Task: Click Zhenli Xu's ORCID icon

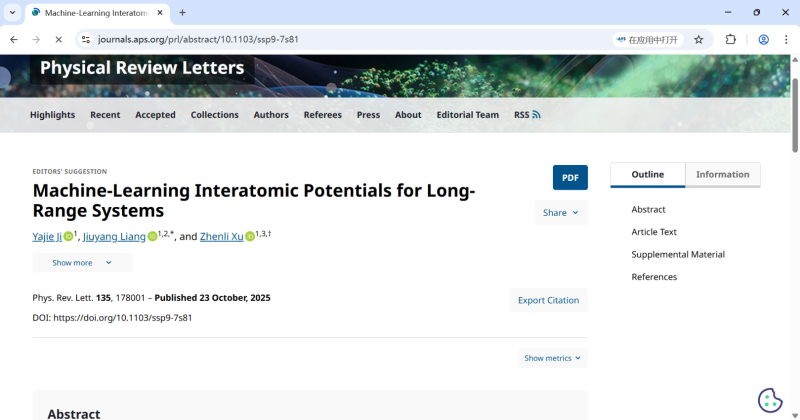Action: click(250, 237)
